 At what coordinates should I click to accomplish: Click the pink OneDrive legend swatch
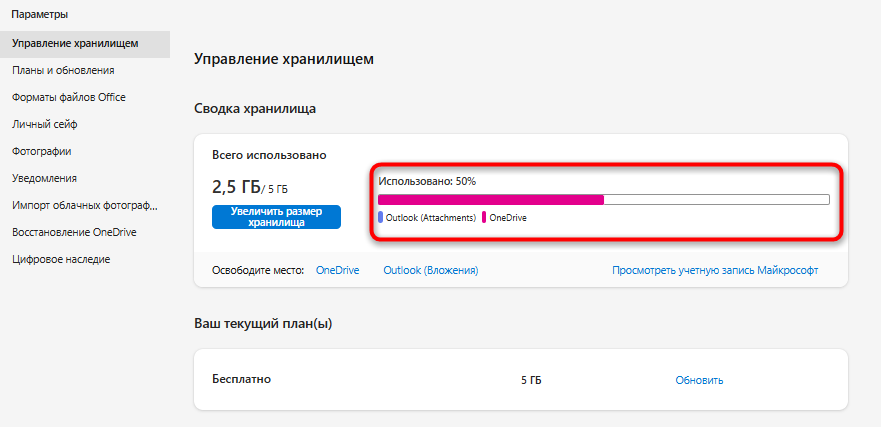click(484, 217)
